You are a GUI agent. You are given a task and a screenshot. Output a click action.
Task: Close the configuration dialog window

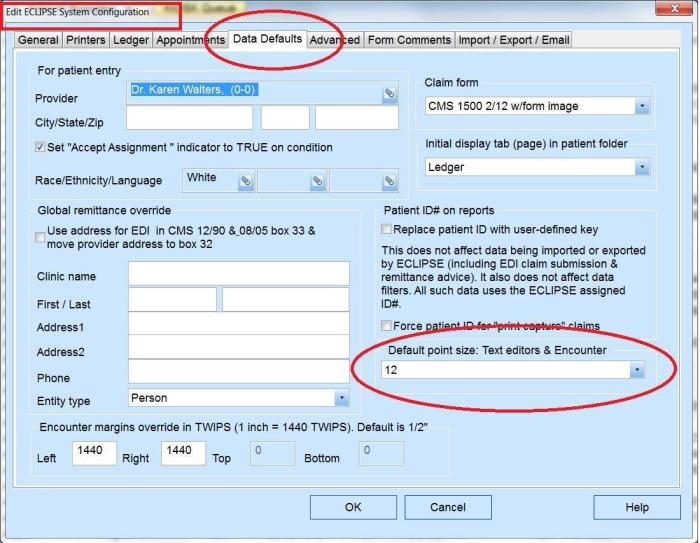[x=674, y=8]
